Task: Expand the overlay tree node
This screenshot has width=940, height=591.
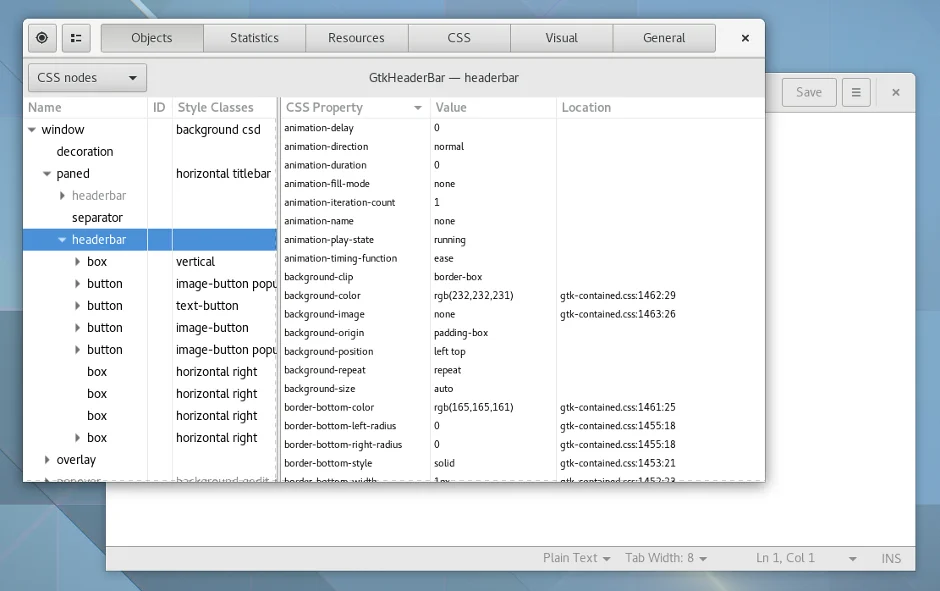Action: 47,460
